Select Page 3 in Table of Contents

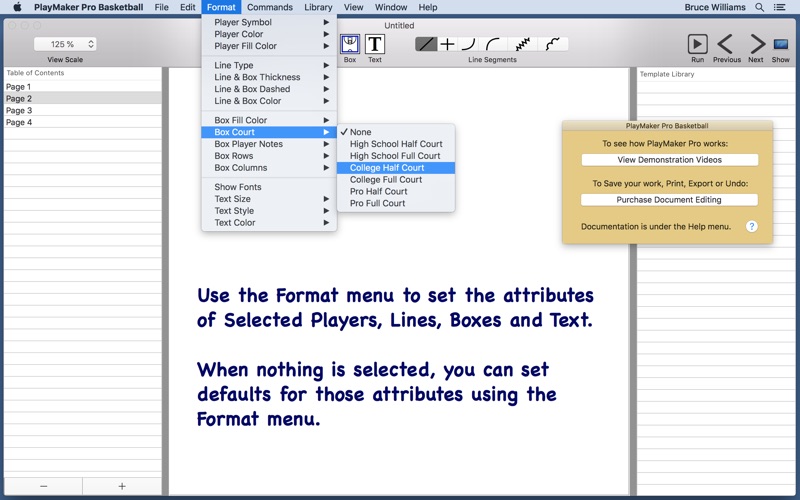(83, 110)
